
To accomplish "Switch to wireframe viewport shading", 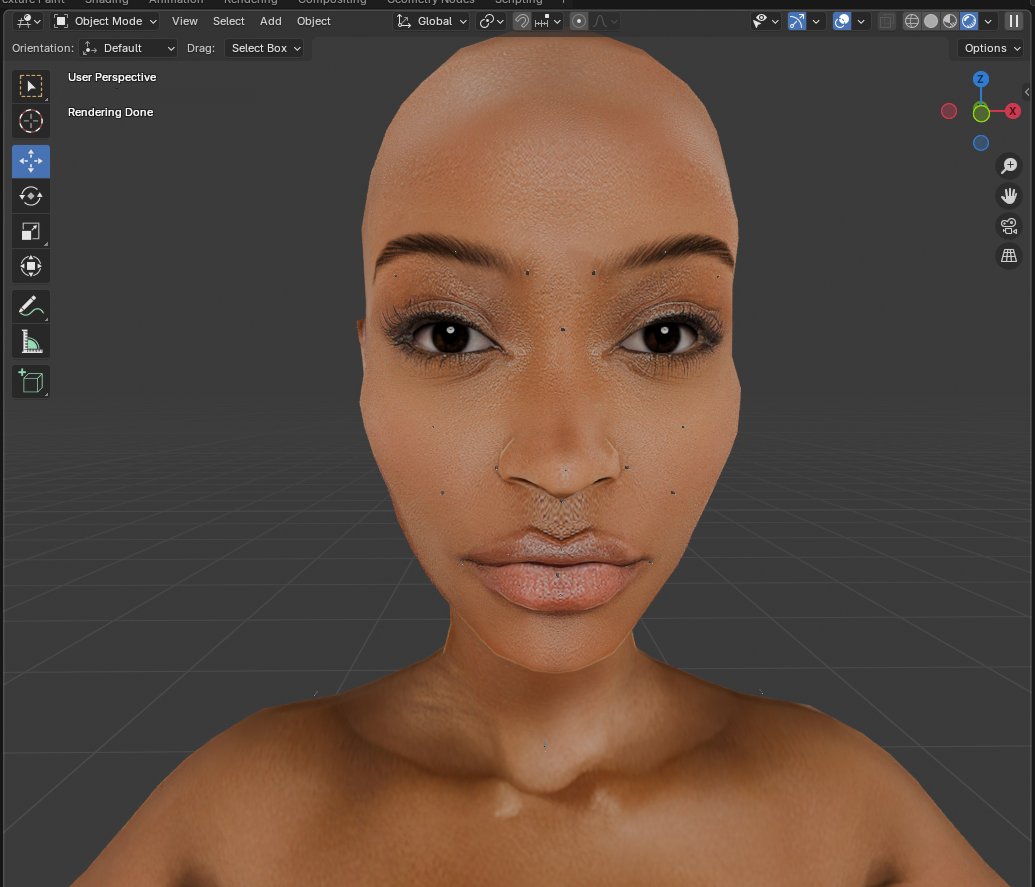I will point(912,21).
